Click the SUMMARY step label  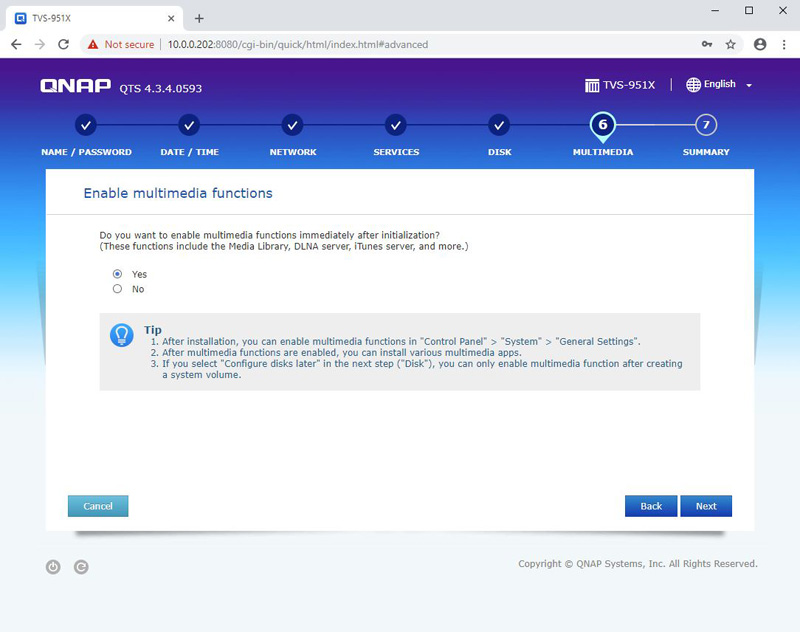coord(706,152)
